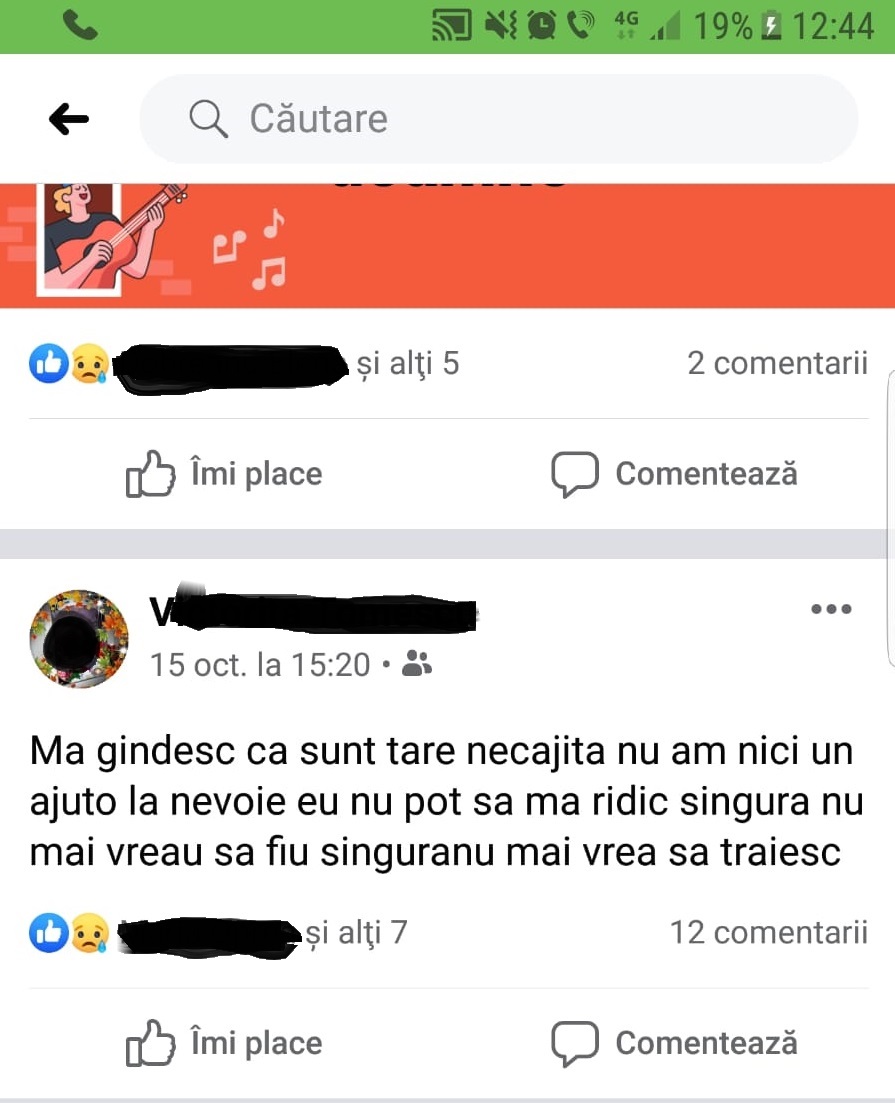Tap the like reaction icon above 2 comentarii
The width and height of the screenshot is (895, 1103).
(49, 364)
